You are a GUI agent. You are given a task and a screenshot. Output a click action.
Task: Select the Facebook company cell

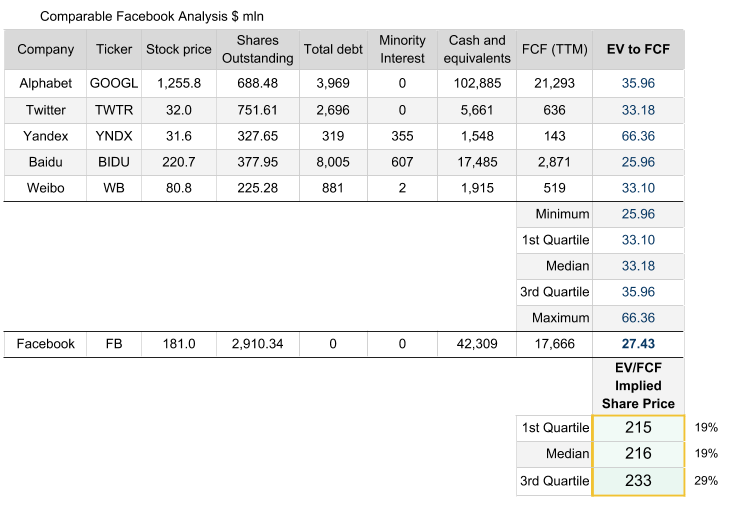pos(45,343)
